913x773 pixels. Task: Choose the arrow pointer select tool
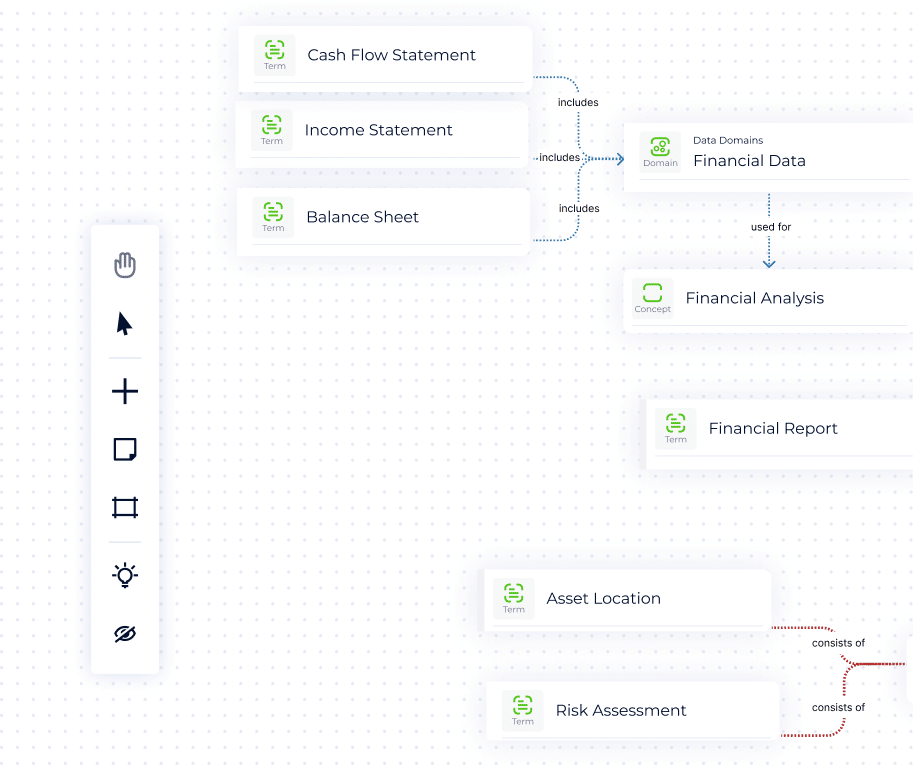coord(124,324)
